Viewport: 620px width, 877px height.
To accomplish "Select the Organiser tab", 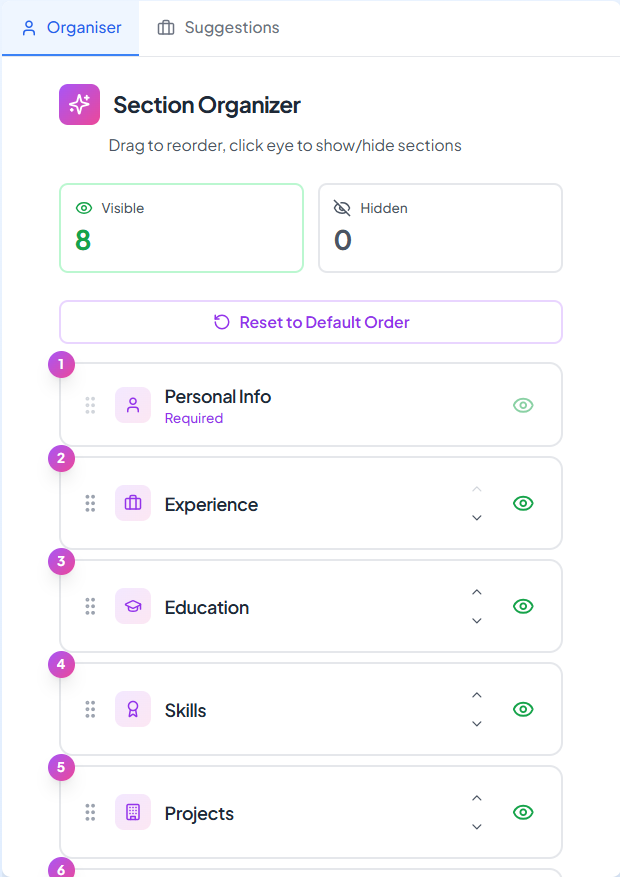I will point(70,27).
